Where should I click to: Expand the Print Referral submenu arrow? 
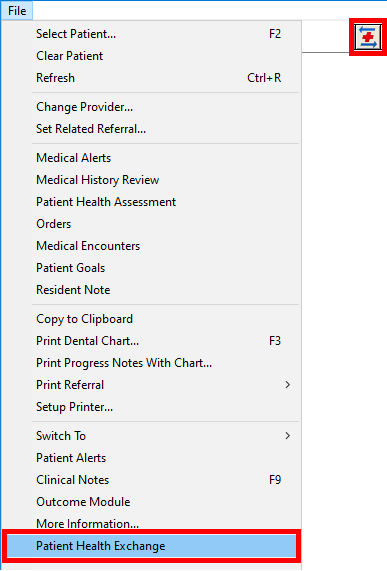point(288,385)
